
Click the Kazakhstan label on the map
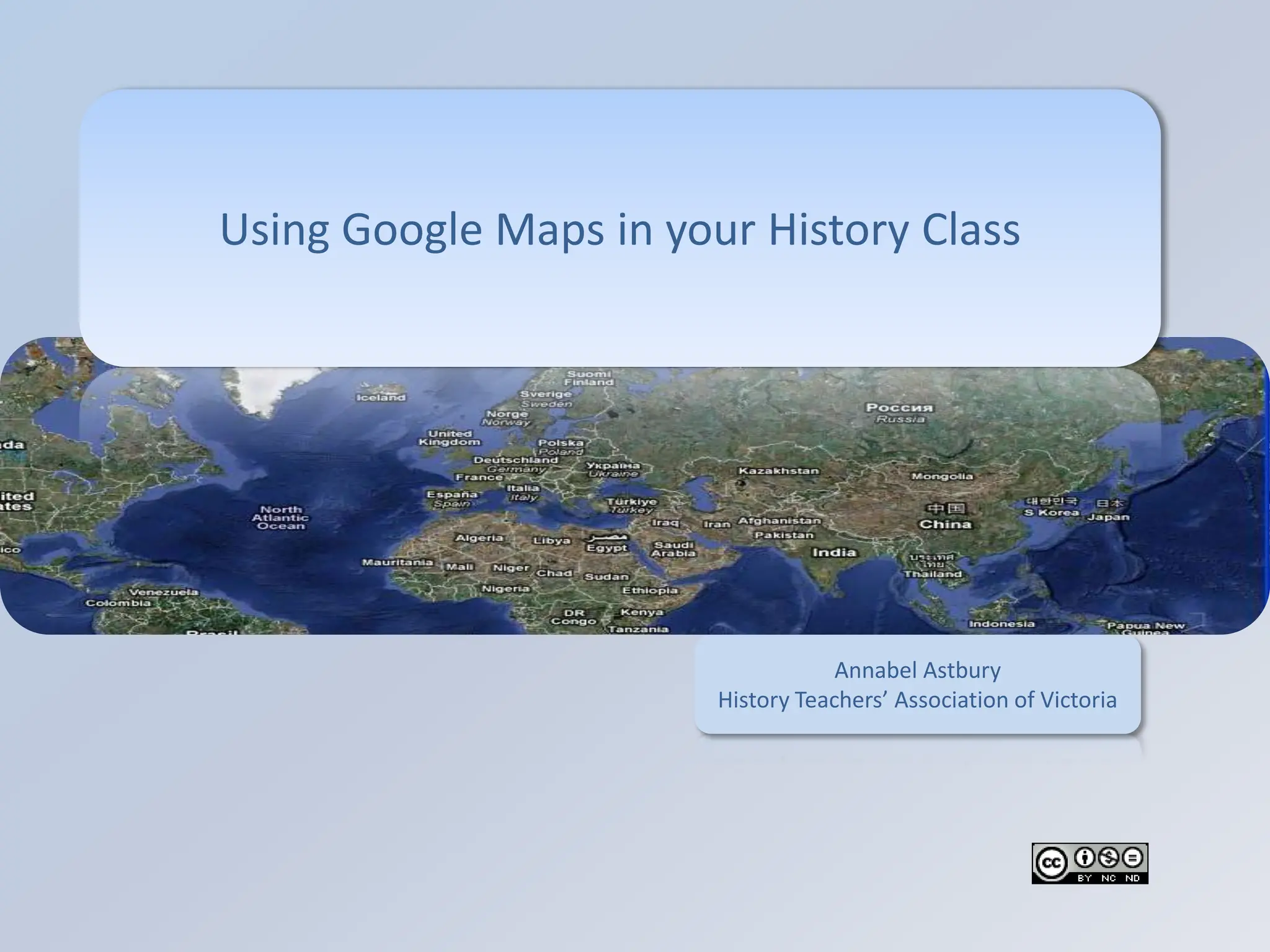tap(778, 471)
